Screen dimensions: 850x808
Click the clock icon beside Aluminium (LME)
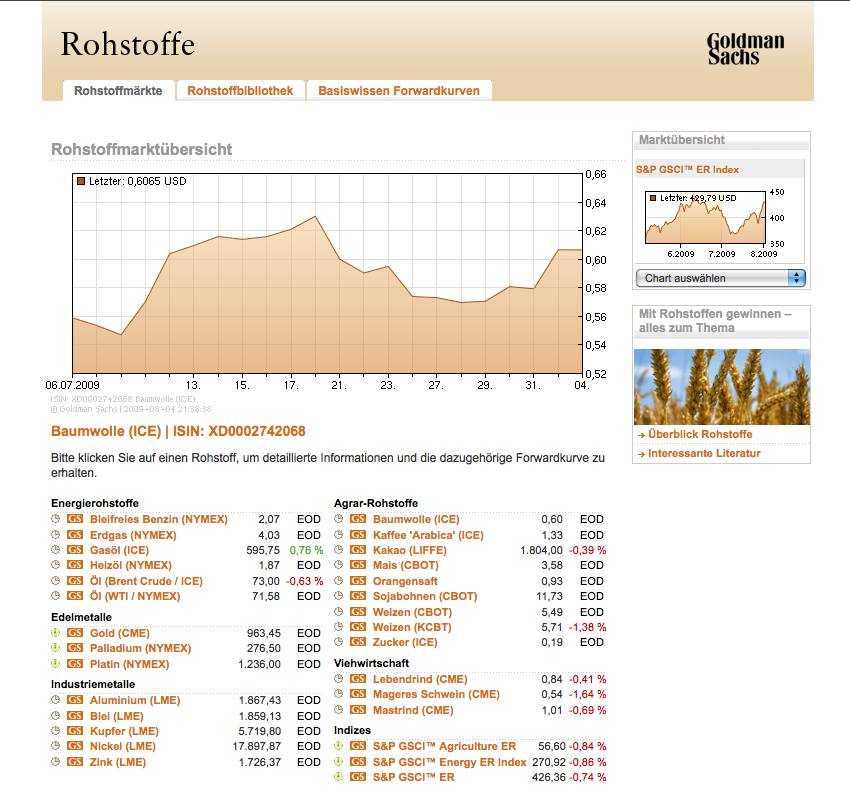tap(55, 700)
